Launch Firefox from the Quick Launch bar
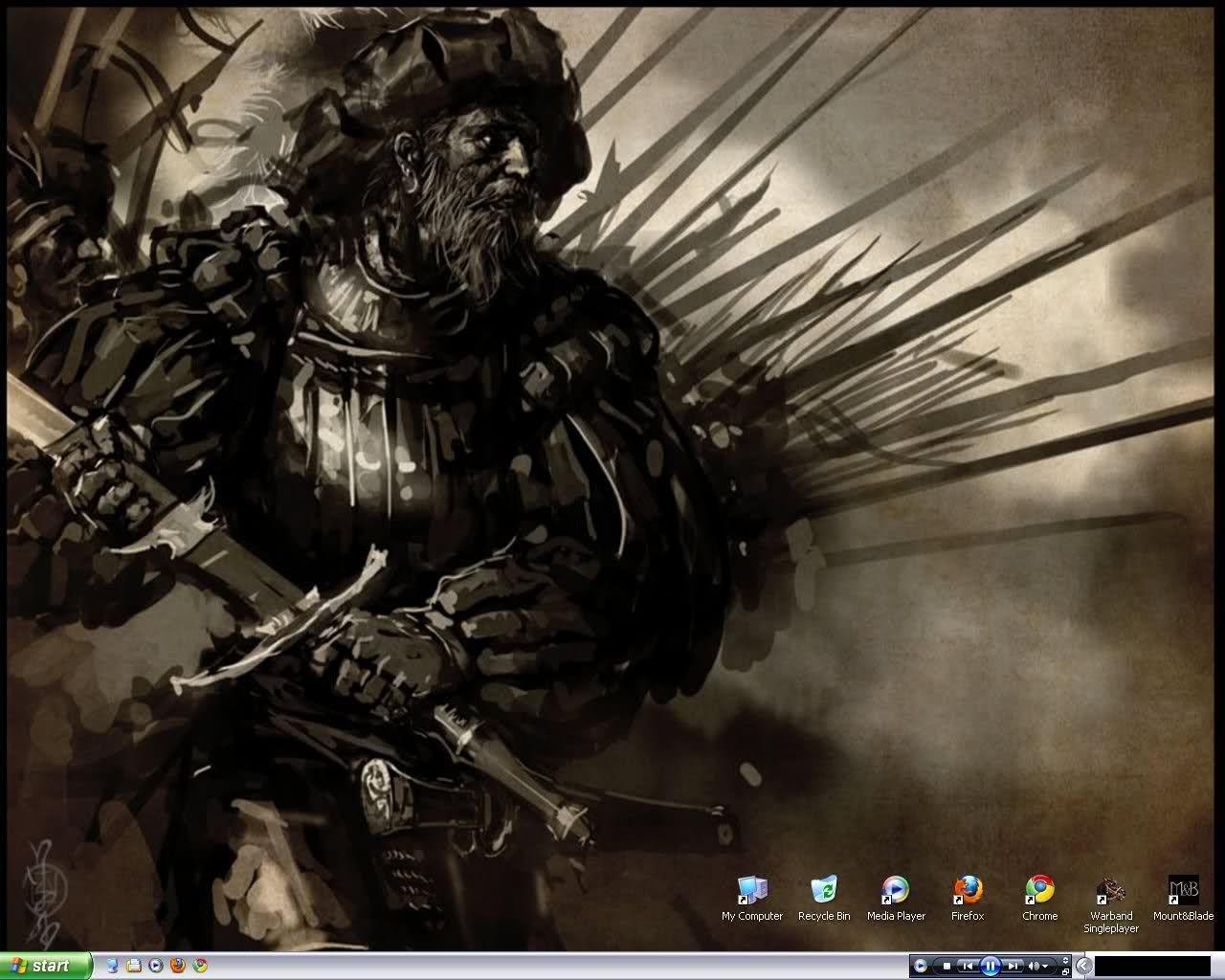 (178, 966)
